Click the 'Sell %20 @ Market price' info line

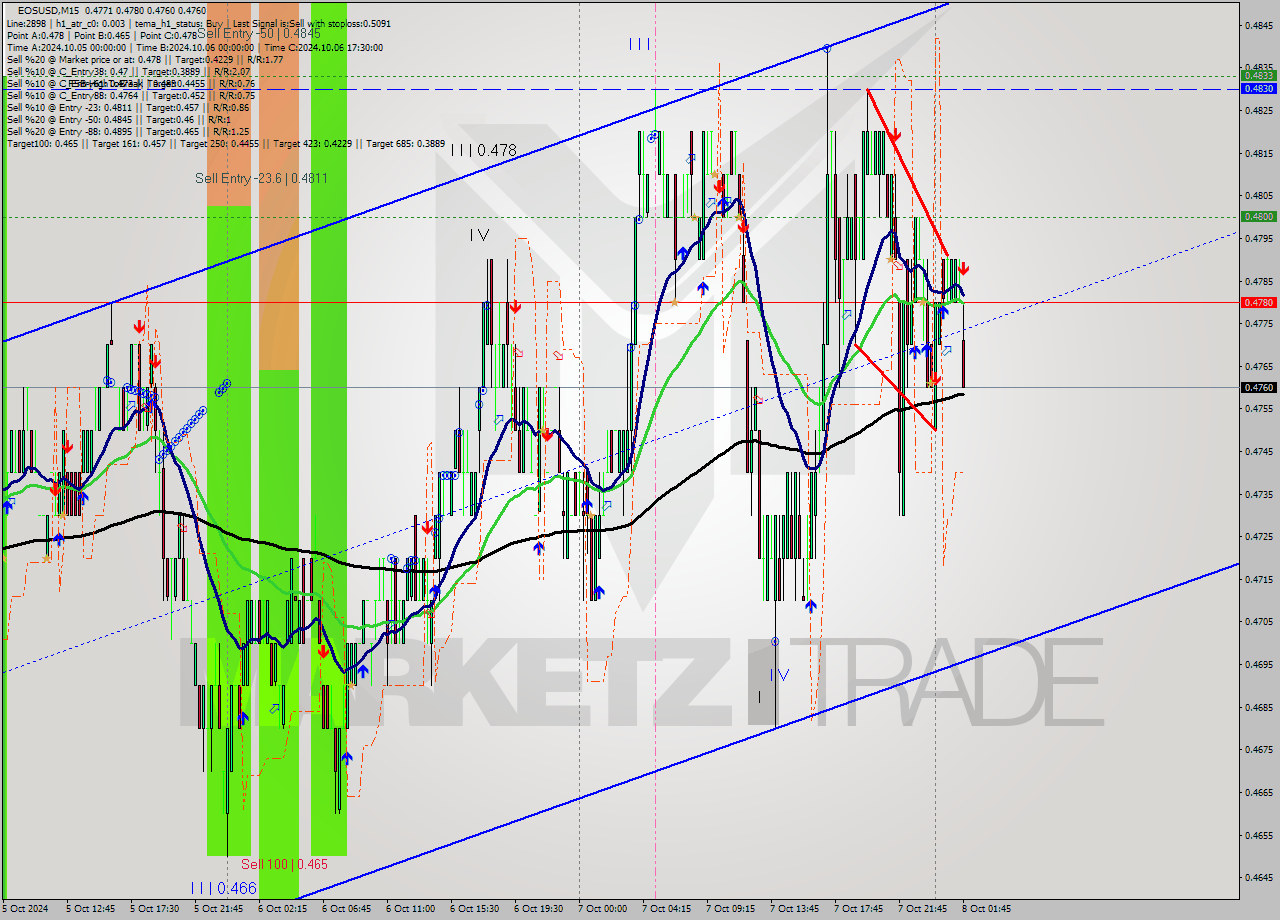pos(145,59)
